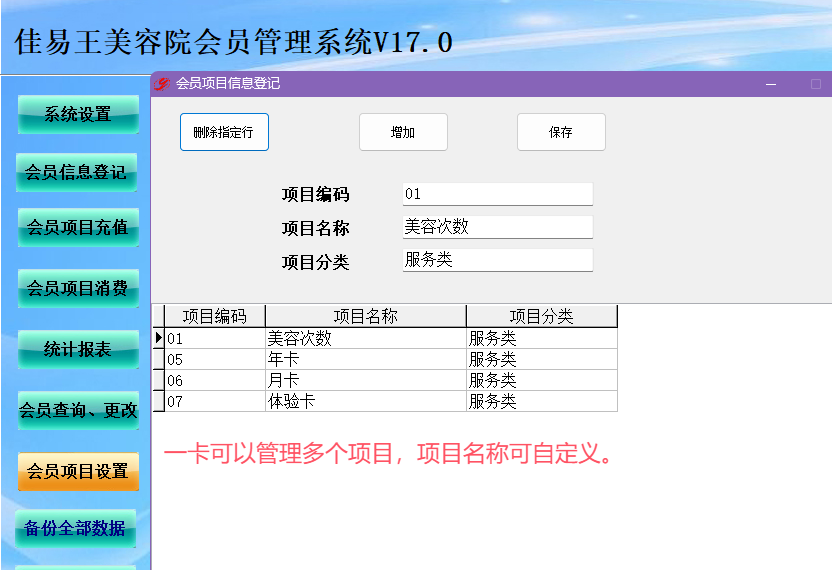The image size is (832, 570).
Task: Click 服务类 in the 体验卡 row
Action: pyautogui.click(x=542, y=401)
